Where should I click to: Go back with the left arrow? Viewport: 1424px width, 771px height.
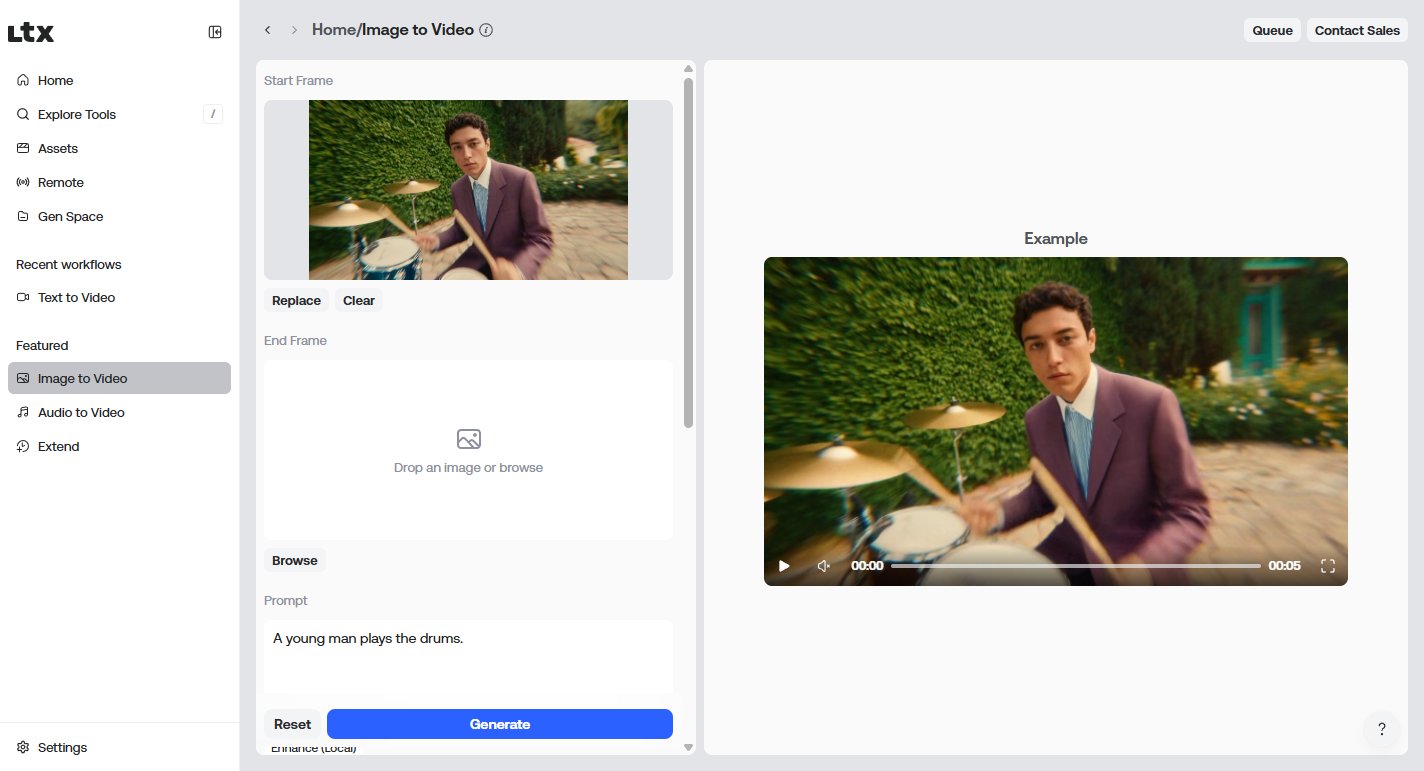pos(267,30)
